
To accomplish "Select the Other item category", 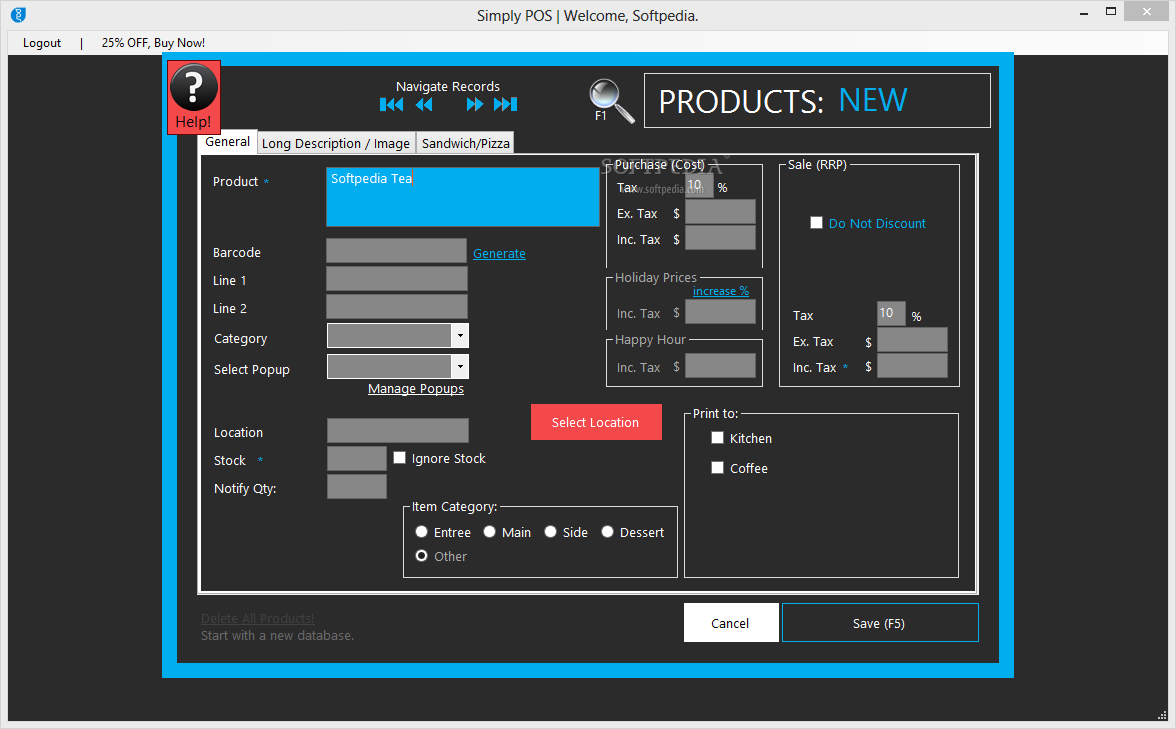I will click(422, 556).
